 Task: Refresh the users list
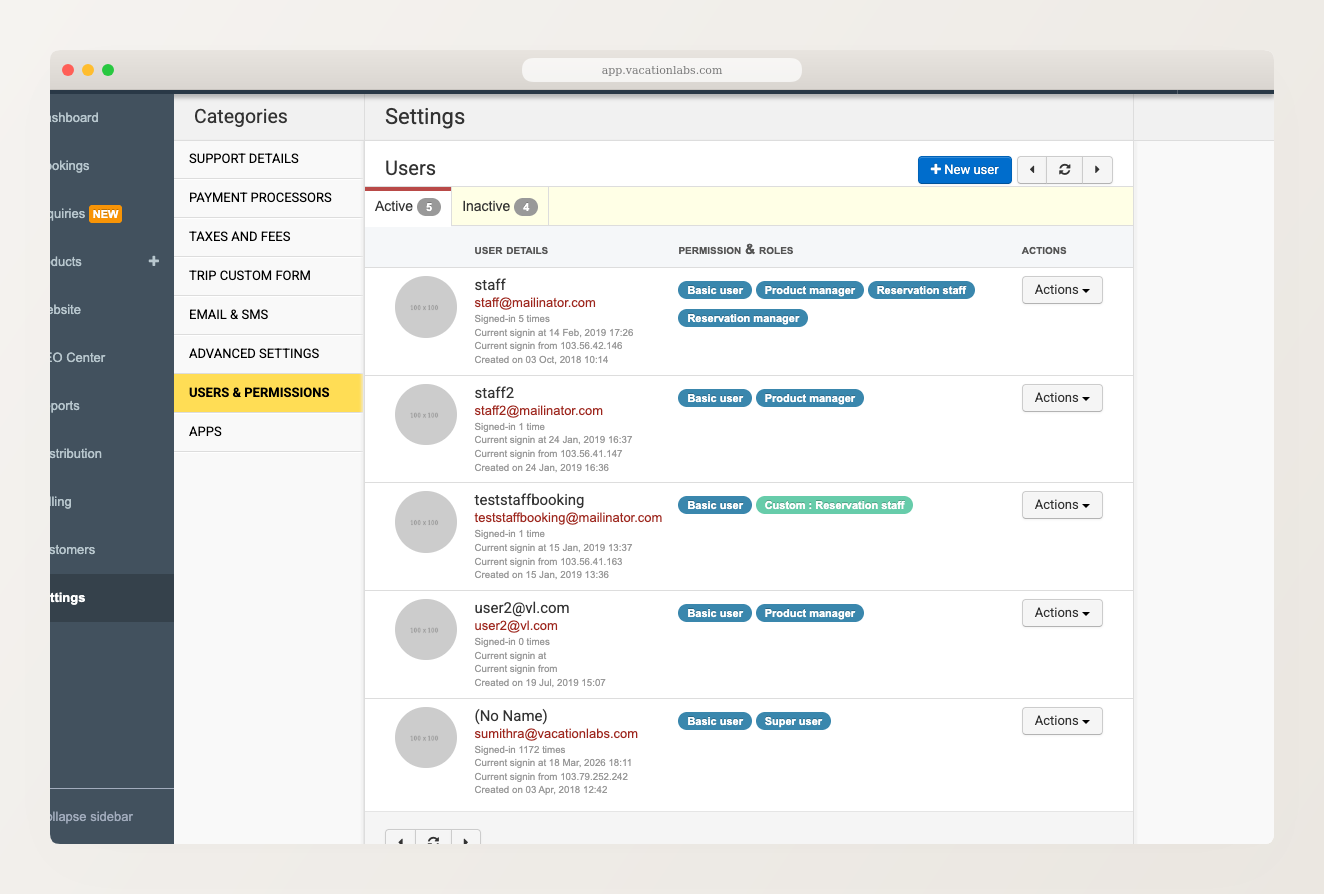click(1064, 169)
